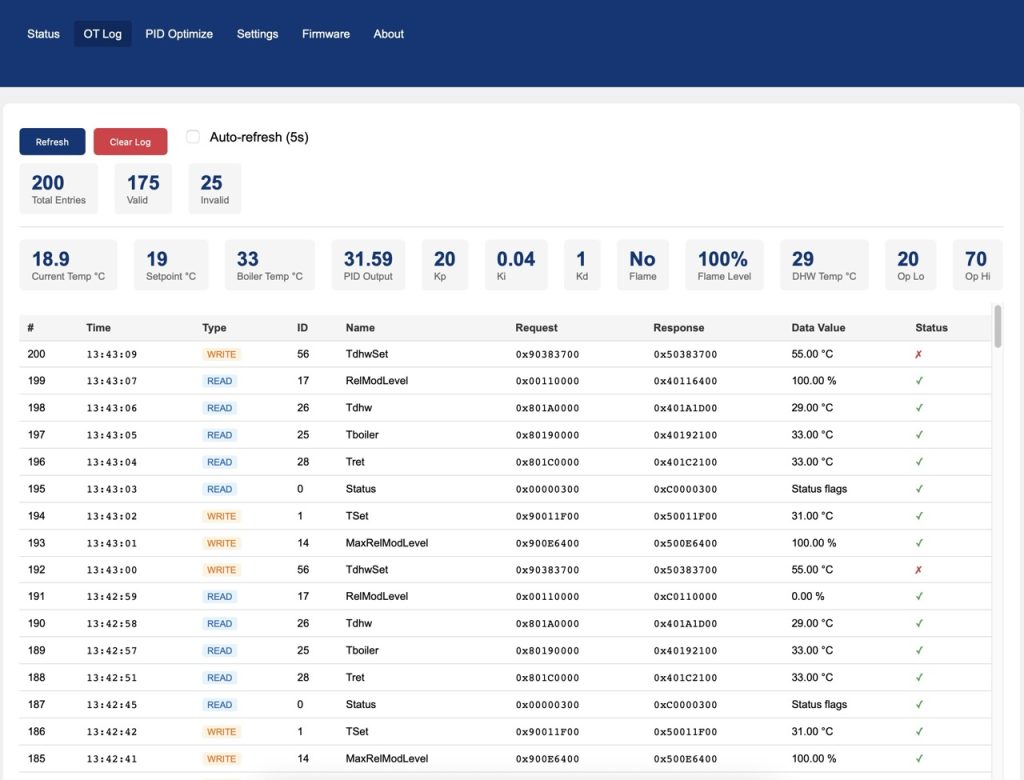
Task: Click the WRITE badge in row 193
Action: click(221, 543)
